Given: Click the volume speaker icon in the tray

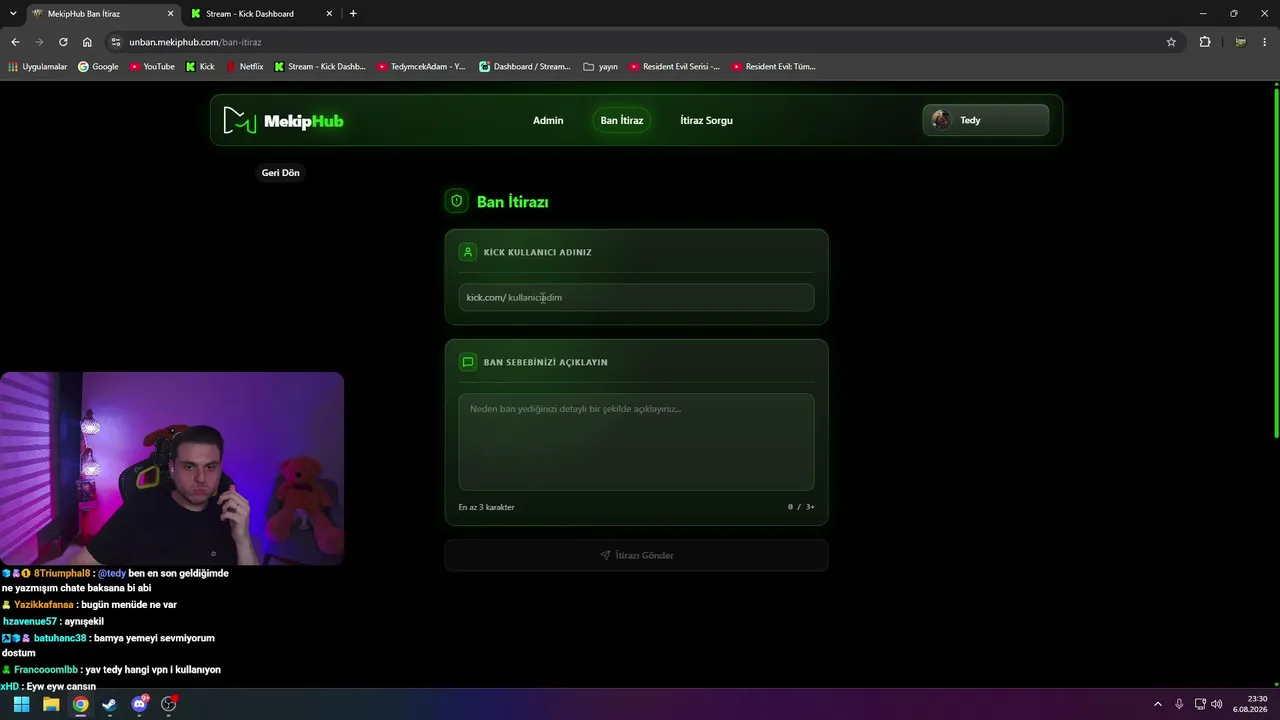Looking at the screenshot, I should point(1217,704).
